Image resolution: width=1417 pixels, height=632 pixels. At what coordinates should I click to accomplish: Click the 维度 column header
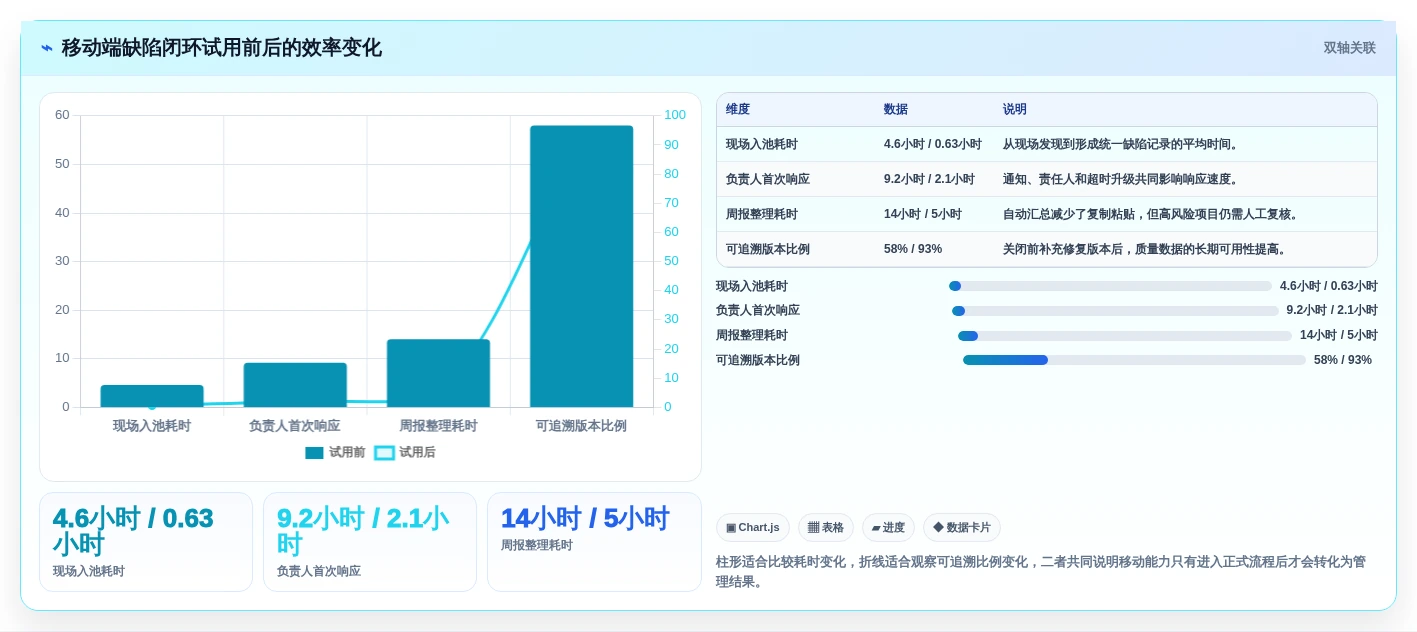tap(738, 110)
